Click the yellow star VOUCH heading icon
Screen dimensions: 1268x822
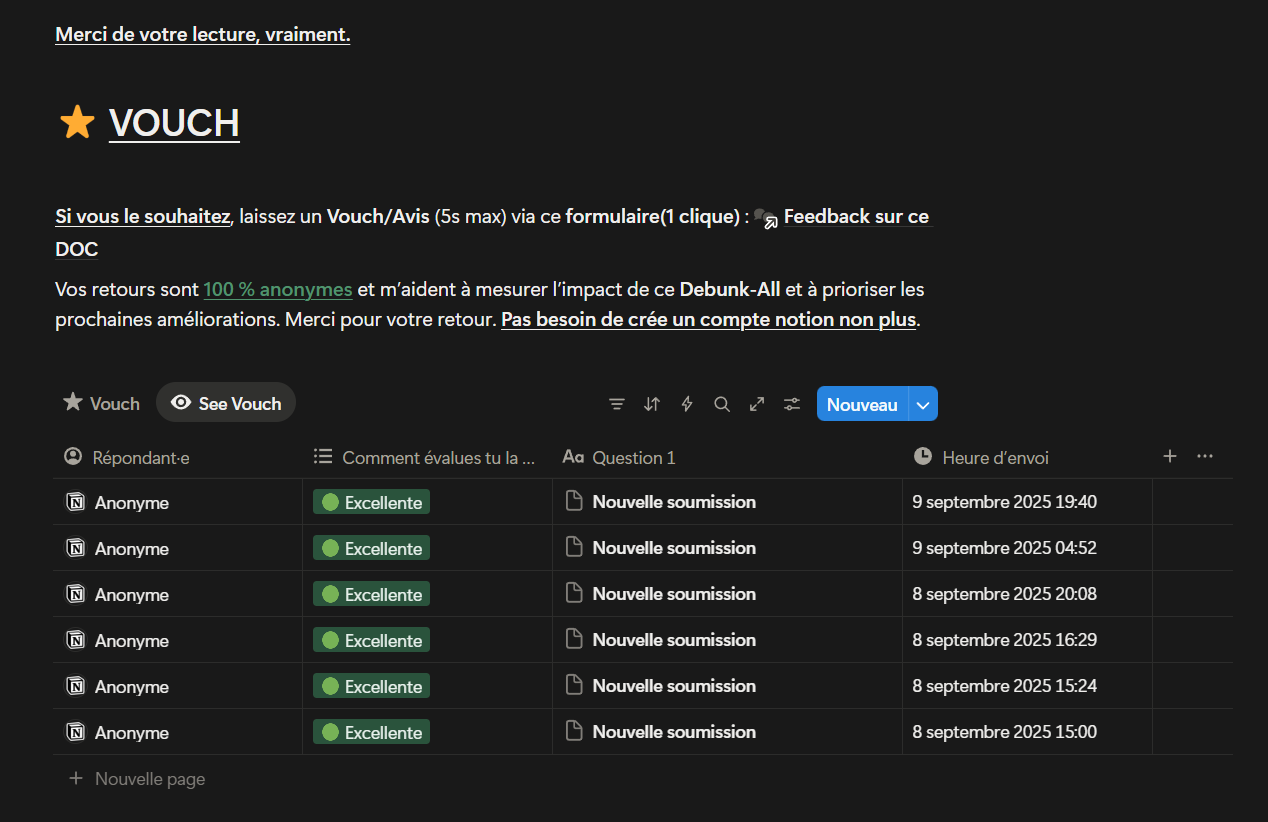pos(76,123)
